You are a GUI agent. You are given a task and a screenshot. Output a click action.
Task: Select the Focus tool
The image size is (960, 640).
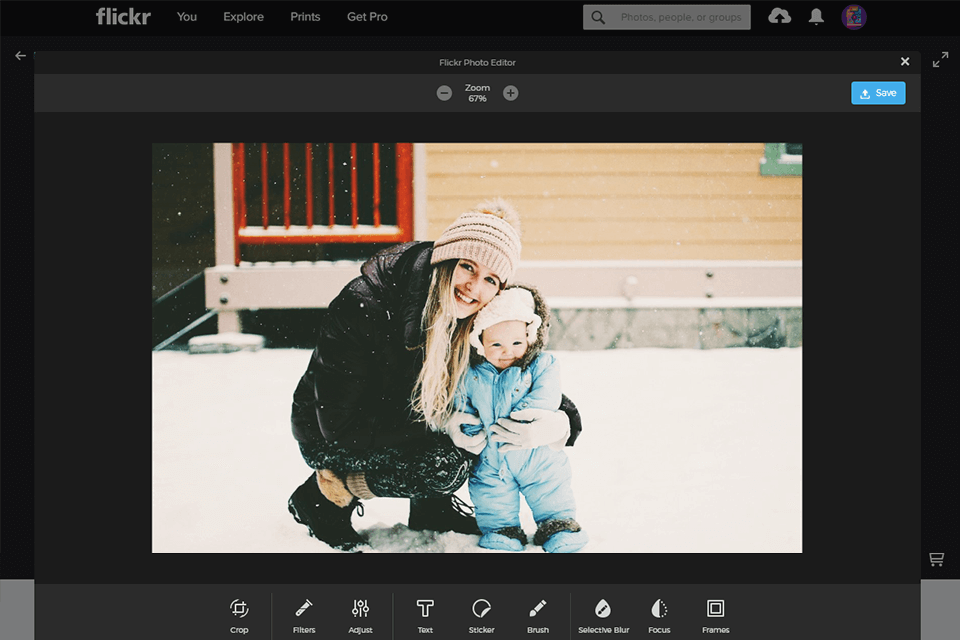(x=659, y=614)
